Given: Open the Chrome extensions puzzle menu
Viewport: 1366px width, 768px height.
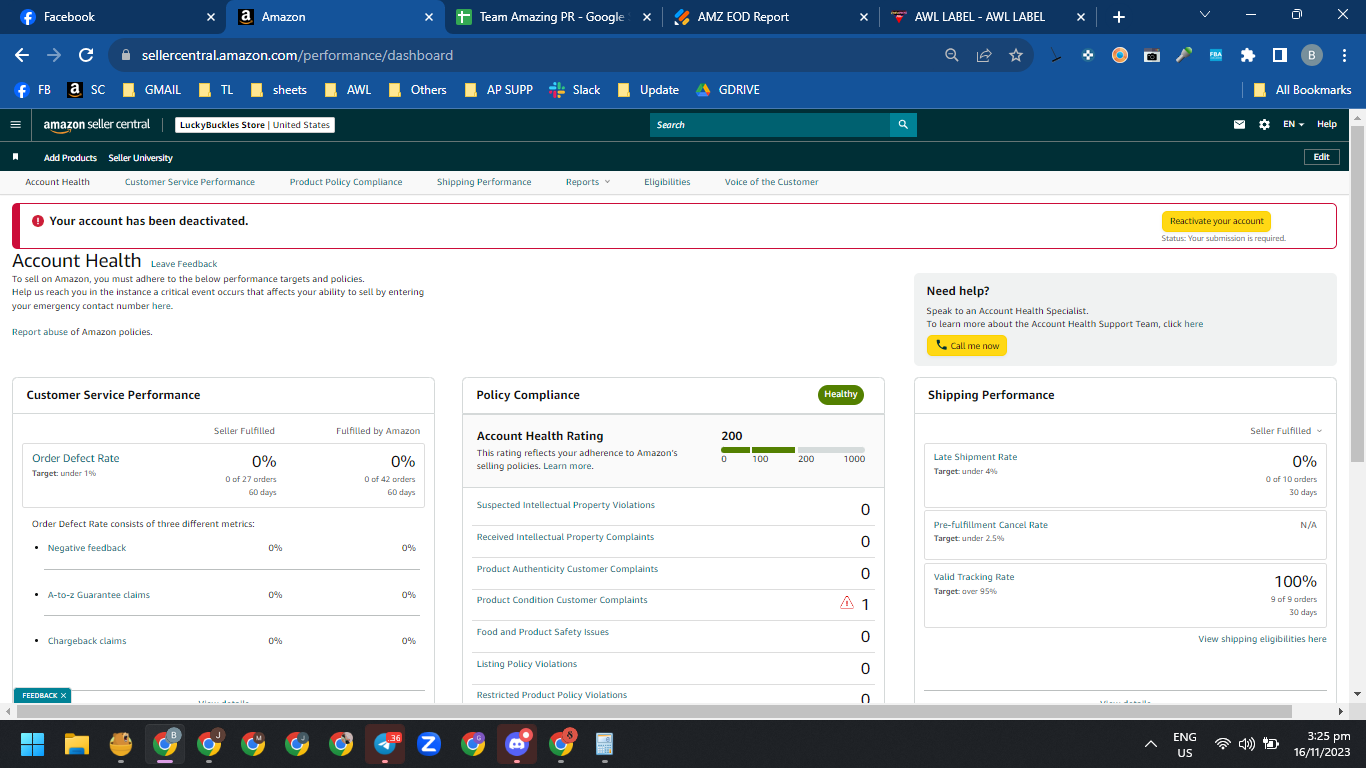Looking at the screenshot, I should tap(1248, 55).
